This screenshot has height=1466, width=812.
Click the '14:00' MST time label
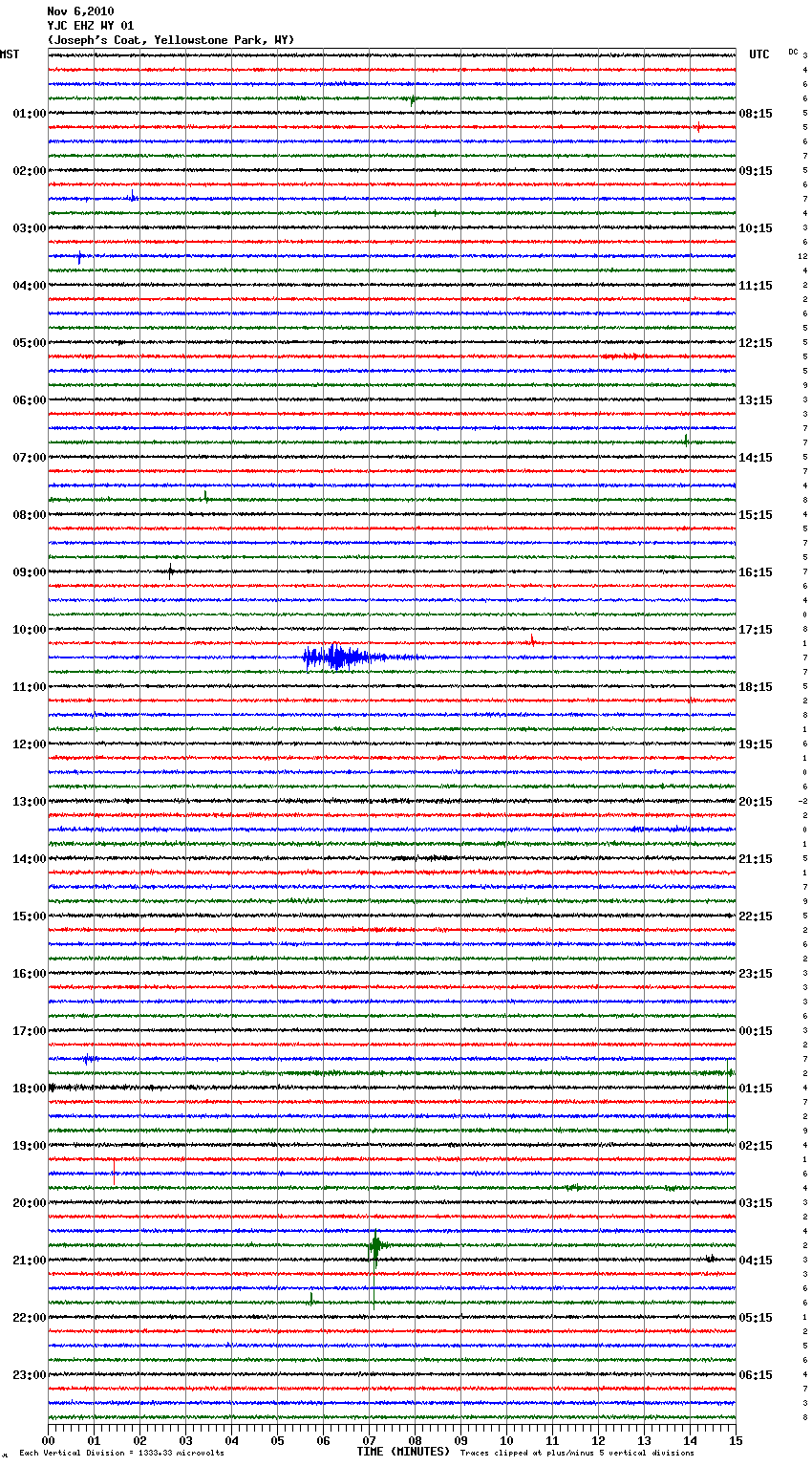point(30,859)
